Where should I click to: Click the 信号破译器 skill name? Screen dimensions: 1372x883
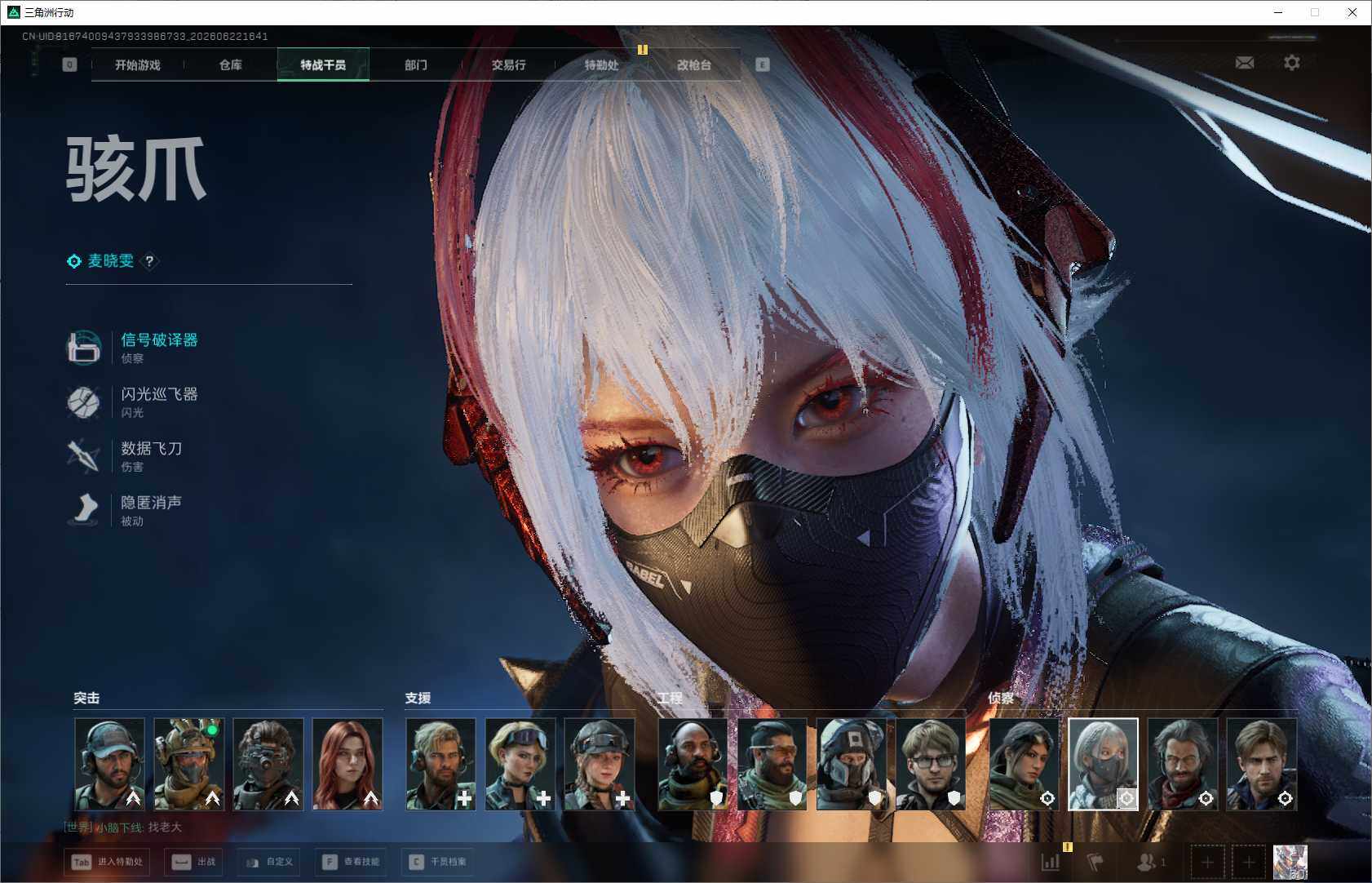pos(159,340)
